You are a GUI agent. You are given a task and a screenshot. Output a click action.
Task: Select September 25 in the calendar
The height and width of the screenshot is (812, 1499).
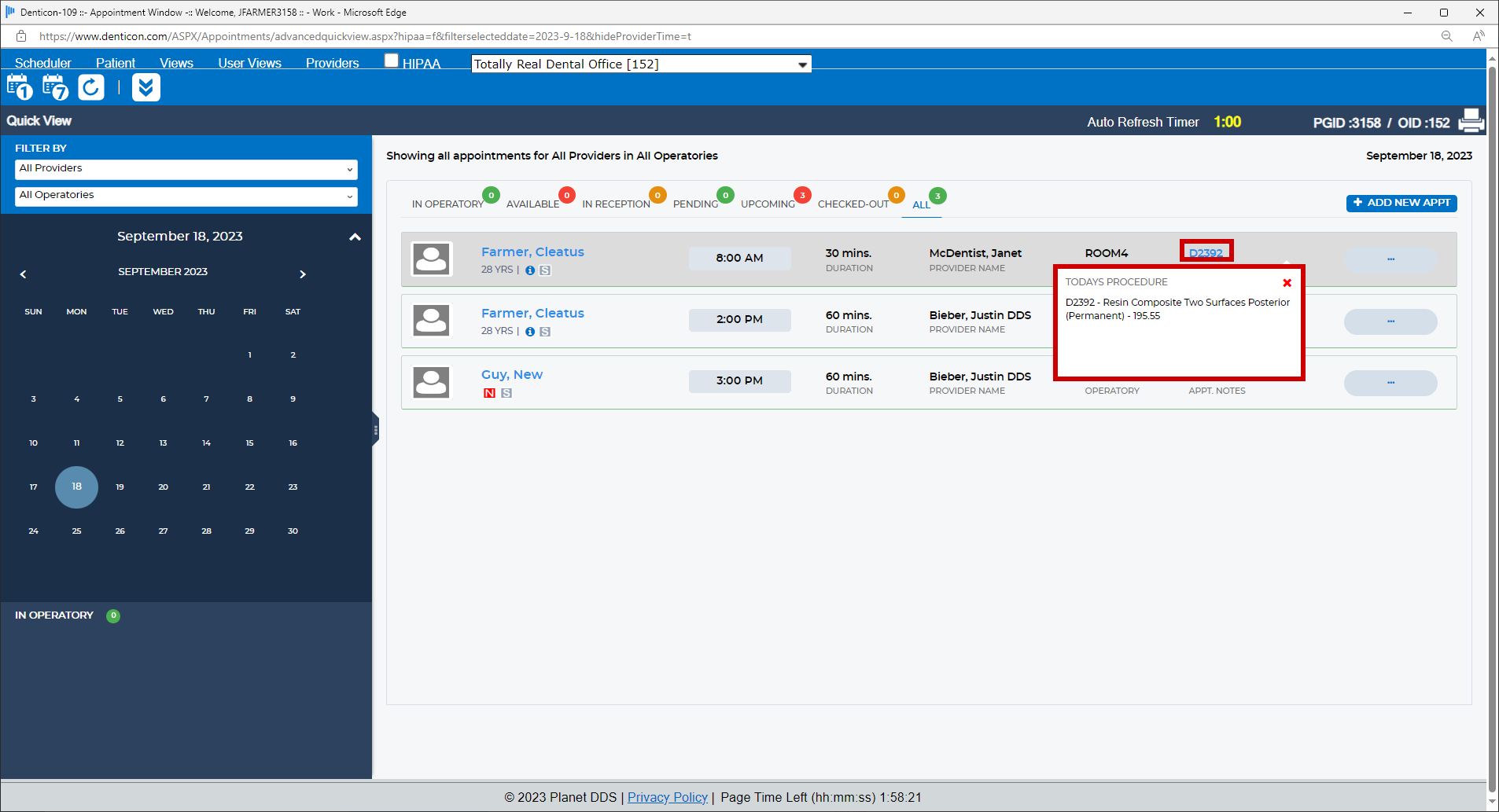[x=76, y=531]
